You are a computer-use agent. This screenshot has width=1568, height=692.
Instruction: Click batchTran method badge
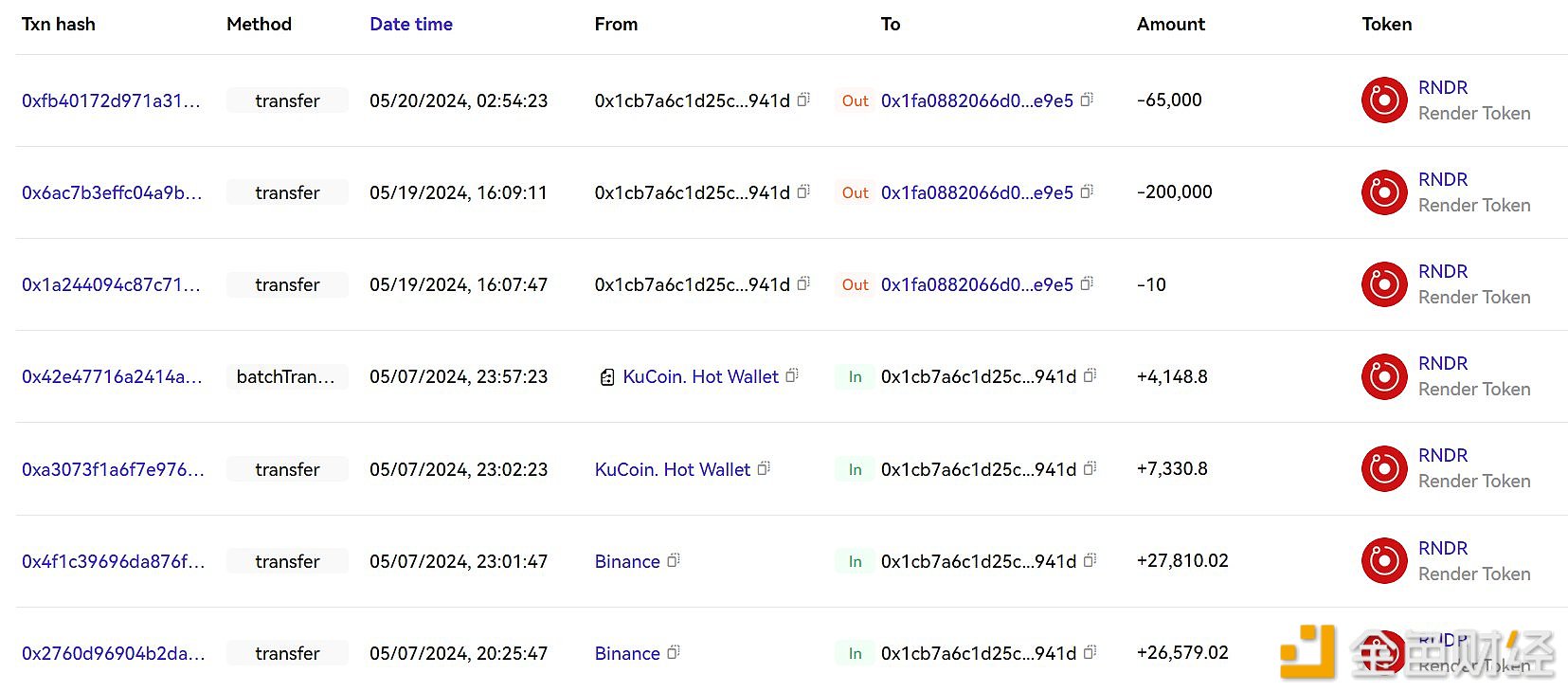point(286,376)
